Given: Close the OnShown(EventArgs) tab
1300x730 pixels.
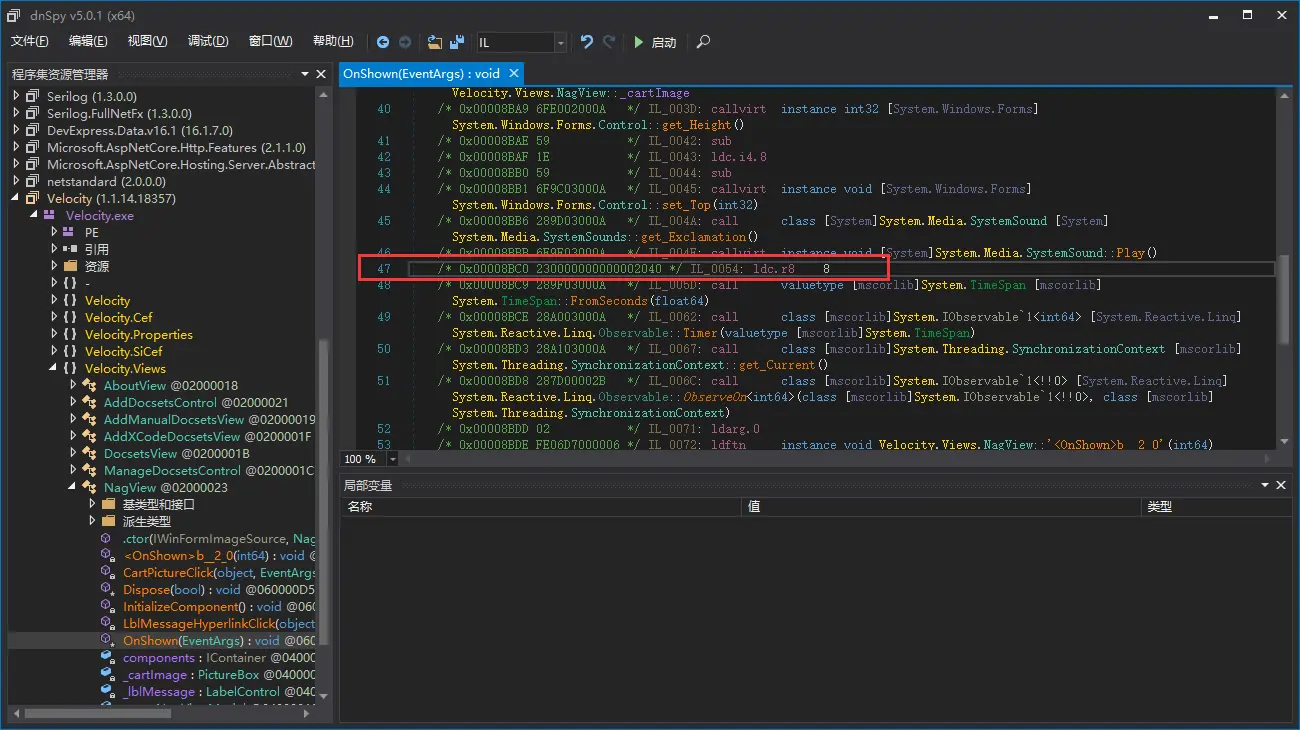Looking at the screenshot, I should [514, 73].
